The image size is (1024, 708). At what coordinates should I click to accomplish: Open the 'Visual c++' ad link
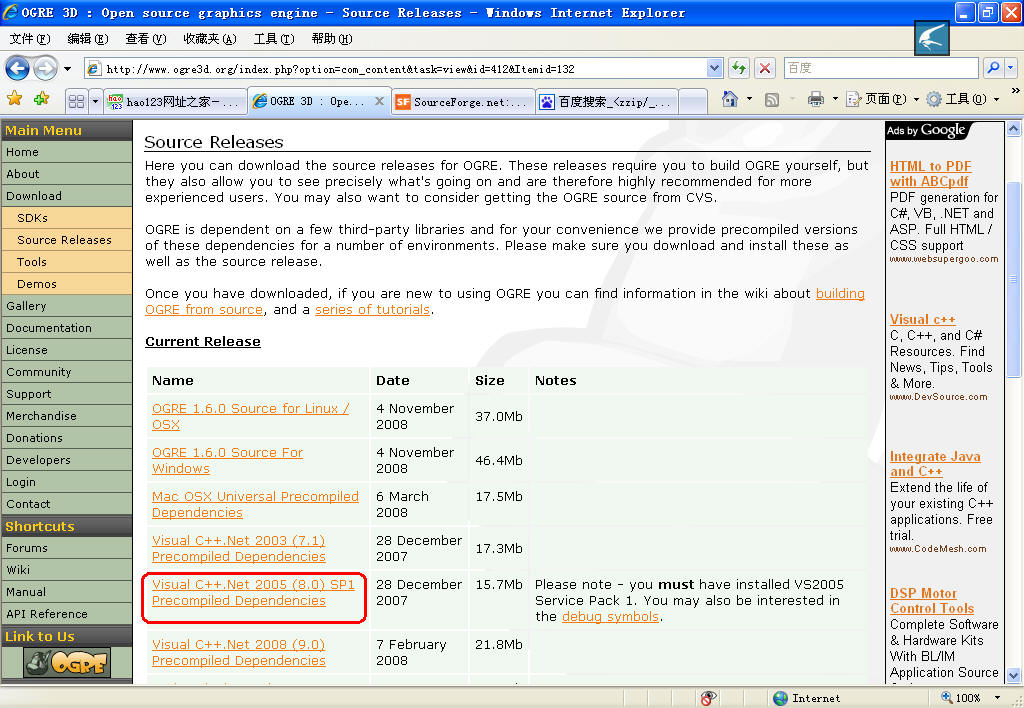tap(922, 319)
